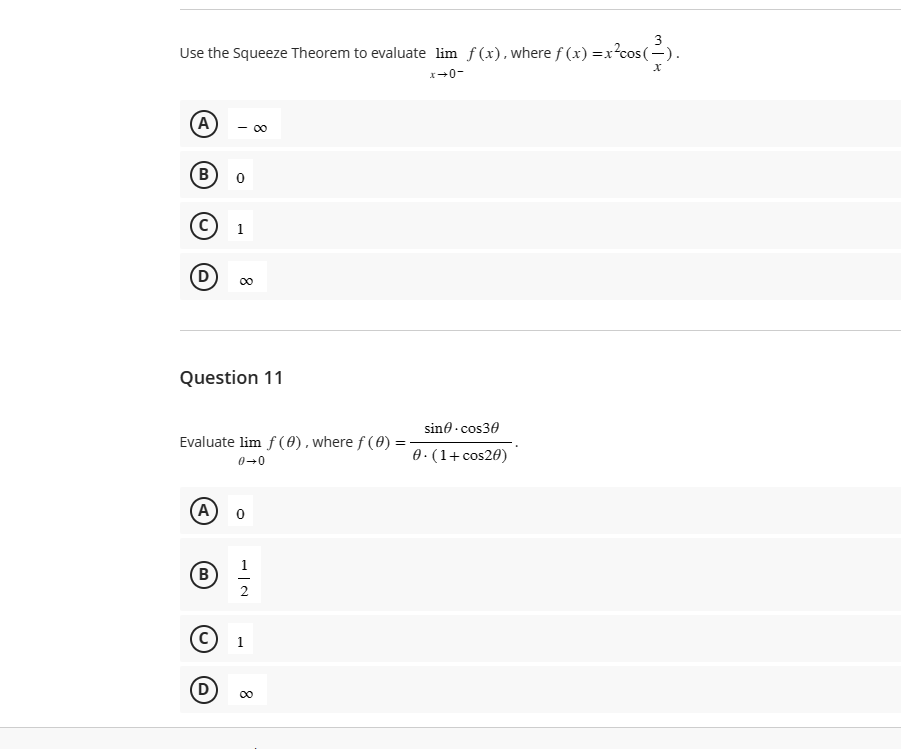Click the answer value 1 below Question 10
Image resolution: width=901 pixels, height=749 pixels.
click(240, 229)
